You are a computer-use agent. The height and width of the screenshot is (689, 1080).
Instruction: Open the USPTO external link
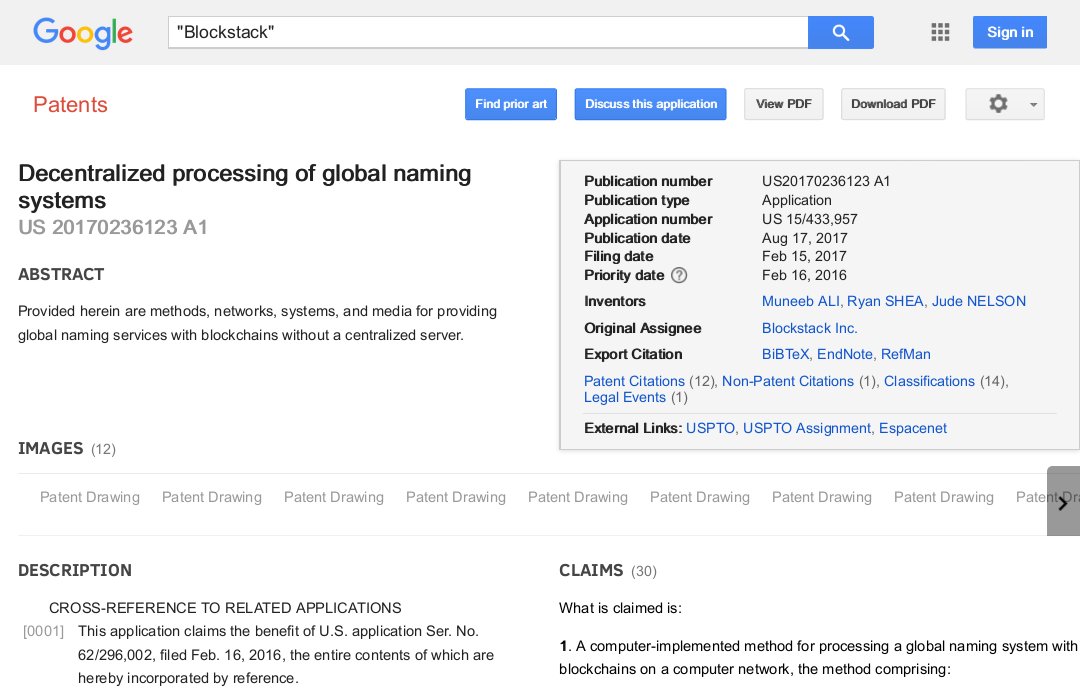(x=710, y=428)
